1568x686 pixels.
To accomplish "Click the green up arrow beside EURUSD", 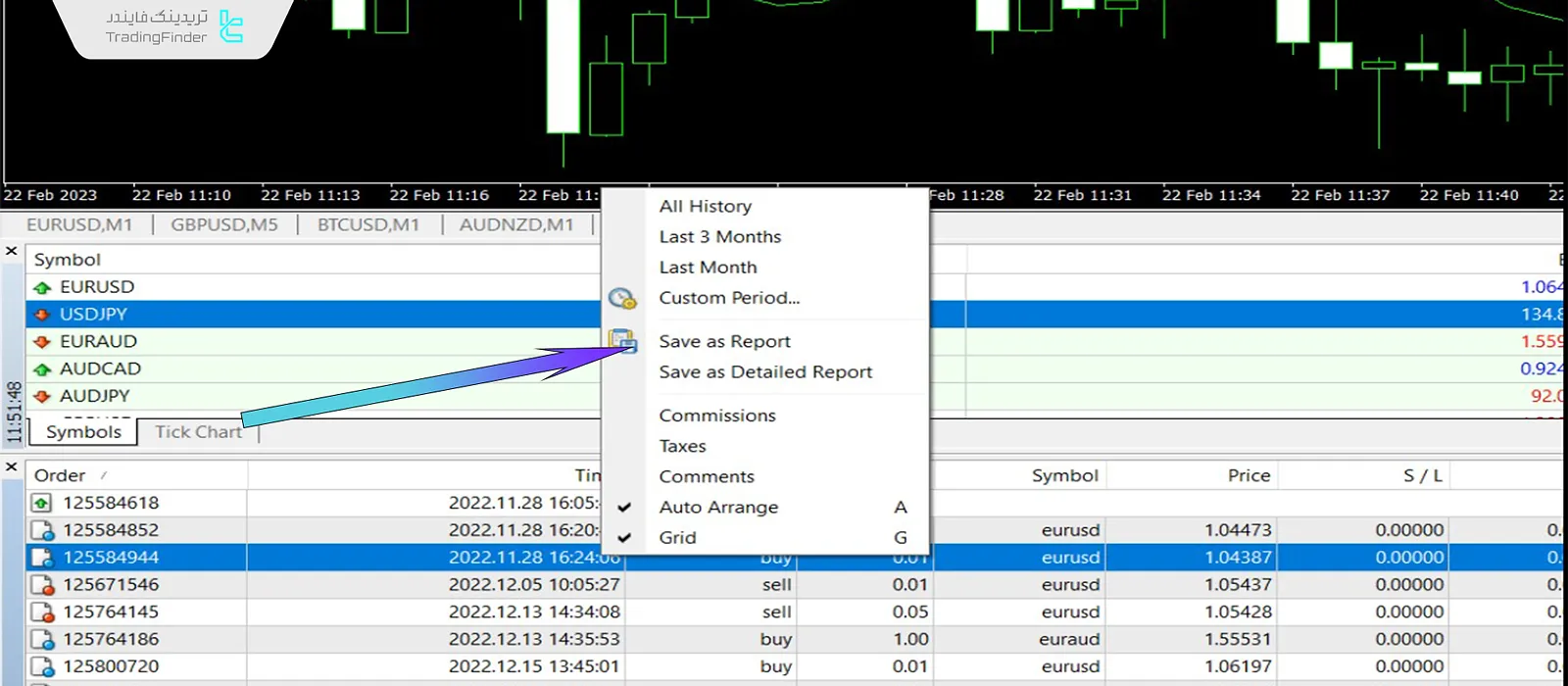I will (x=42, y=287).
